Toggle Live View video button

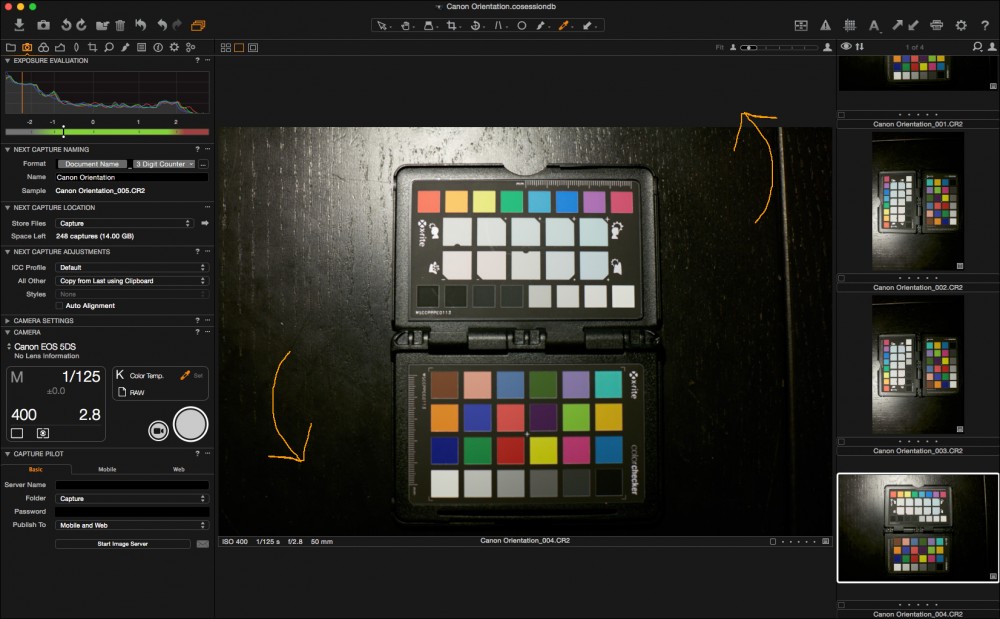158,431
